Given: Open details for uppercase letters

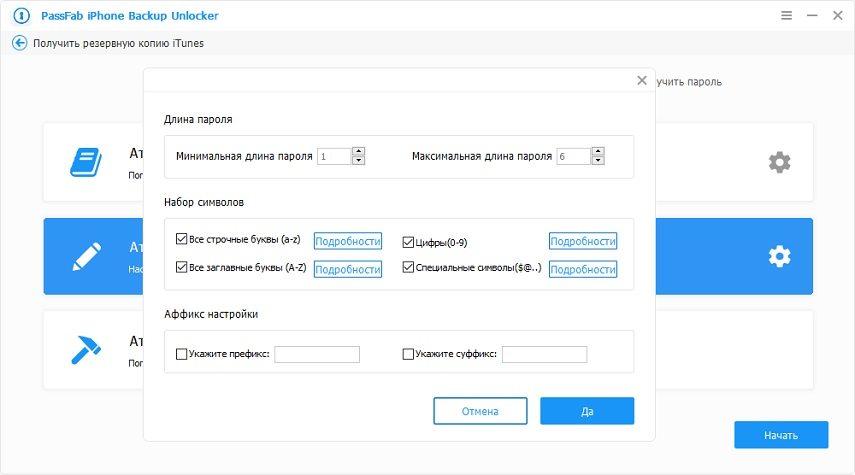Looking at the screenshot, I should (x=348, y=269).
